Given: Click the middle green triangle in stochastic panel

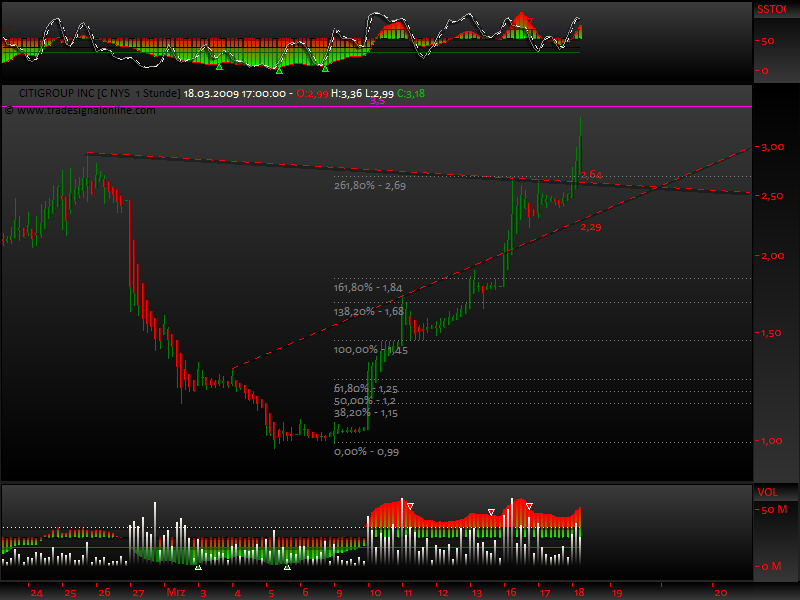Looking at the screenshot, I should (279, 71).
